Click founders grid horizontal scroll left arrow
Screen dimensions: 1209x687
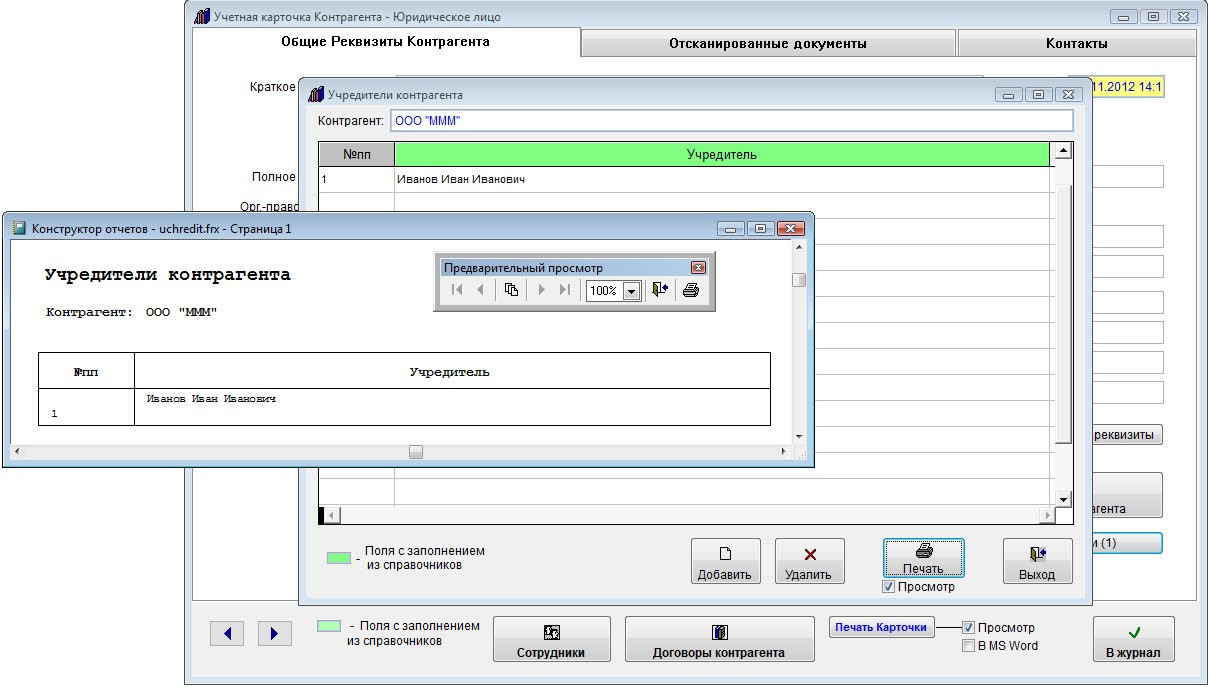pos(331,516)
